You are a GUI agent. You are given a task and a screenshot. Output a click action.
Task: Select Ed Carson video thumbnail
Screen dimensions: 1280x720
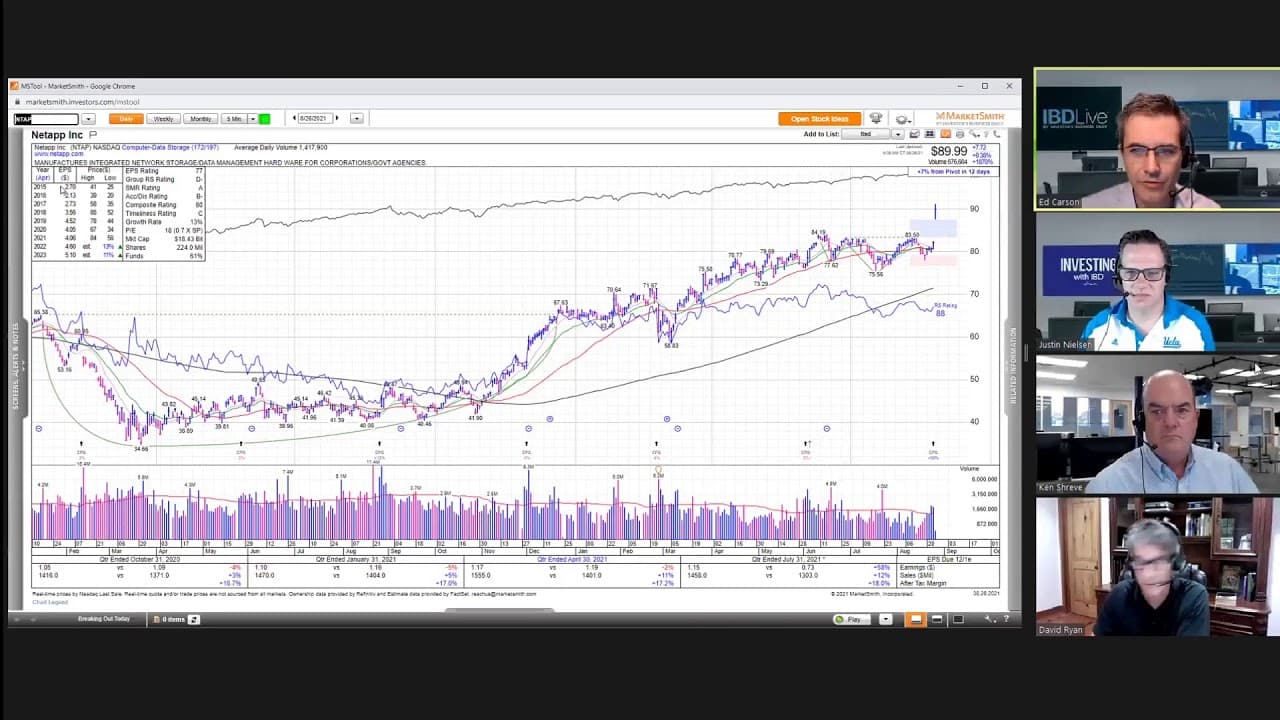pyautogui.click(x=1157, y=139)
